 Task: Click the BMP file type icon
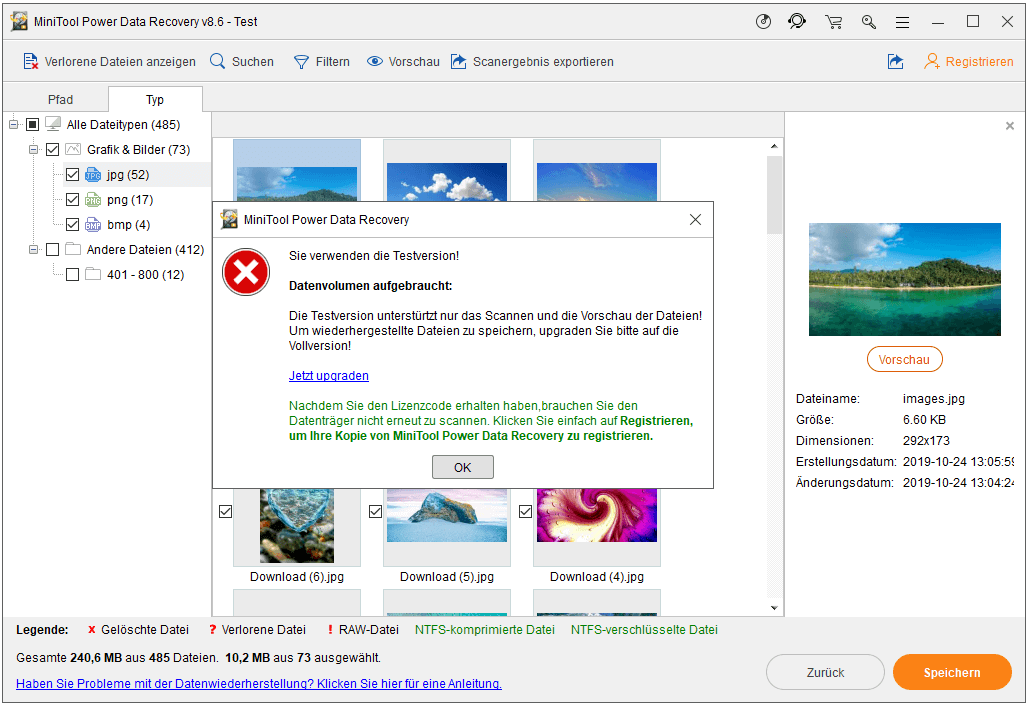point(93,224)
